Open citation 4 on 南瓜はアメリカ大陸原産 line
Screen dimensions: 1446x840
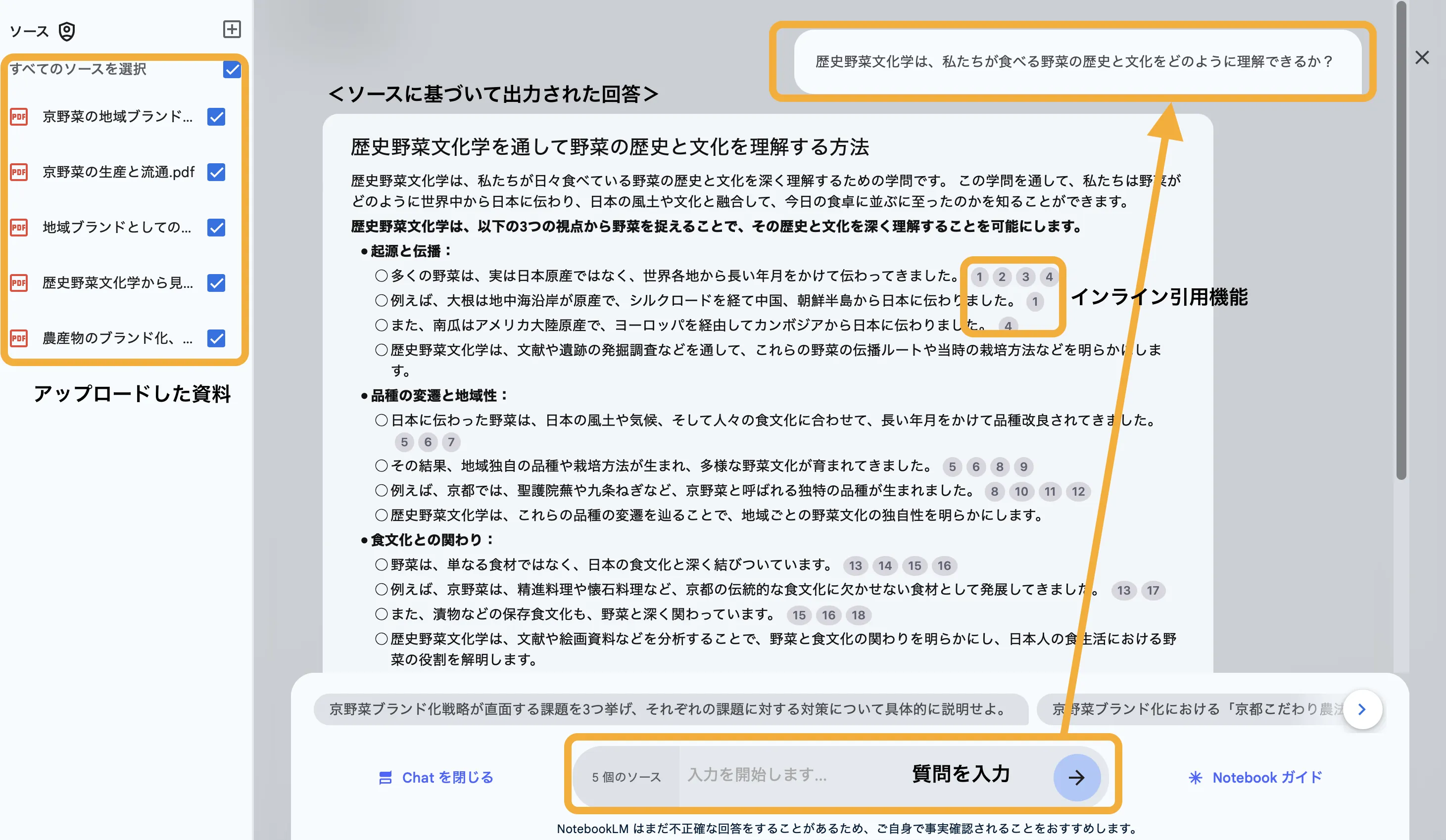(1008, 326)
